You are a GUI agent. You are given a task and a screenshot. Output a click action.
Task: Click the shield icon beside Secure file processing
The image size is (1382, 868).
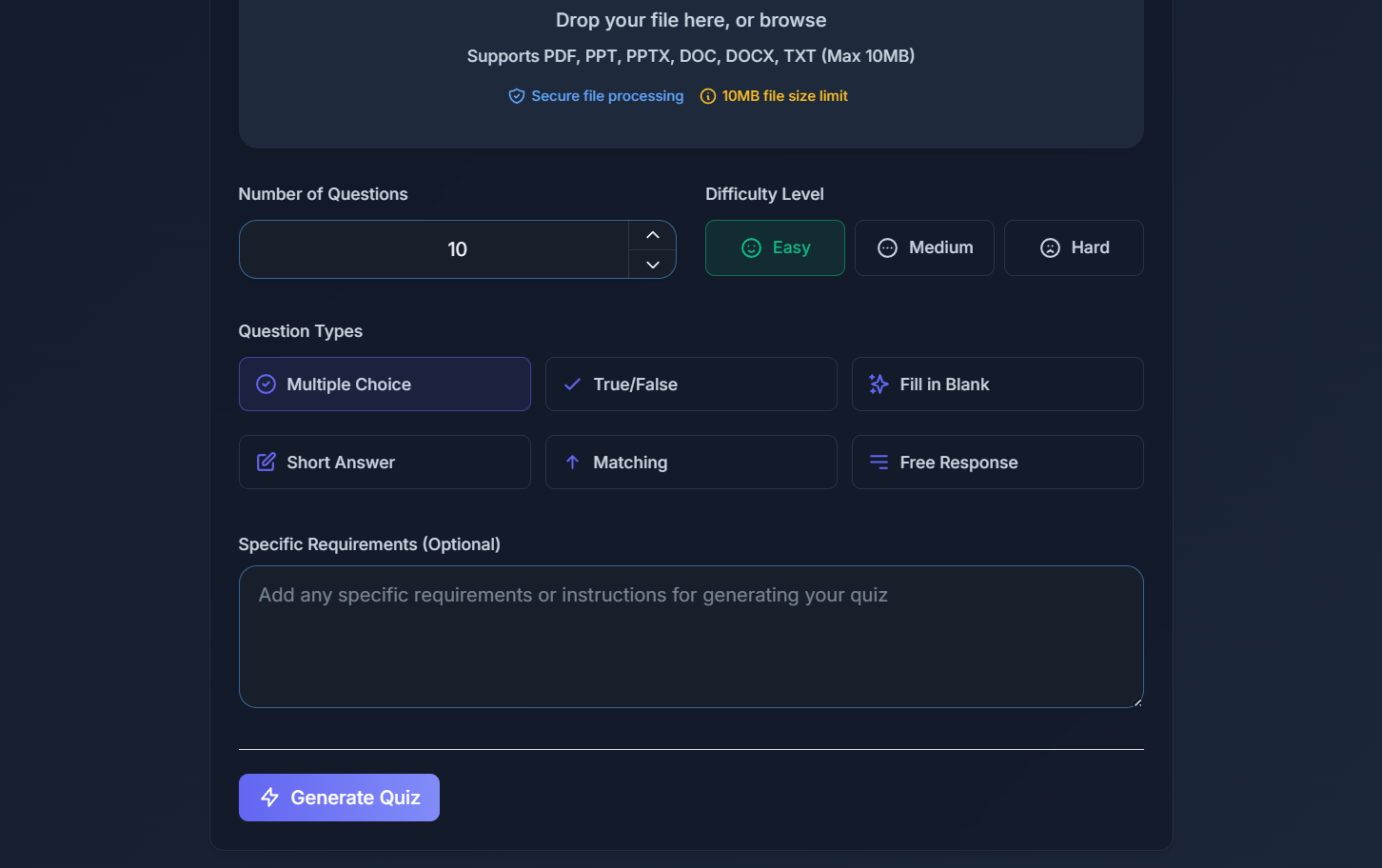[x=516, y=95]
